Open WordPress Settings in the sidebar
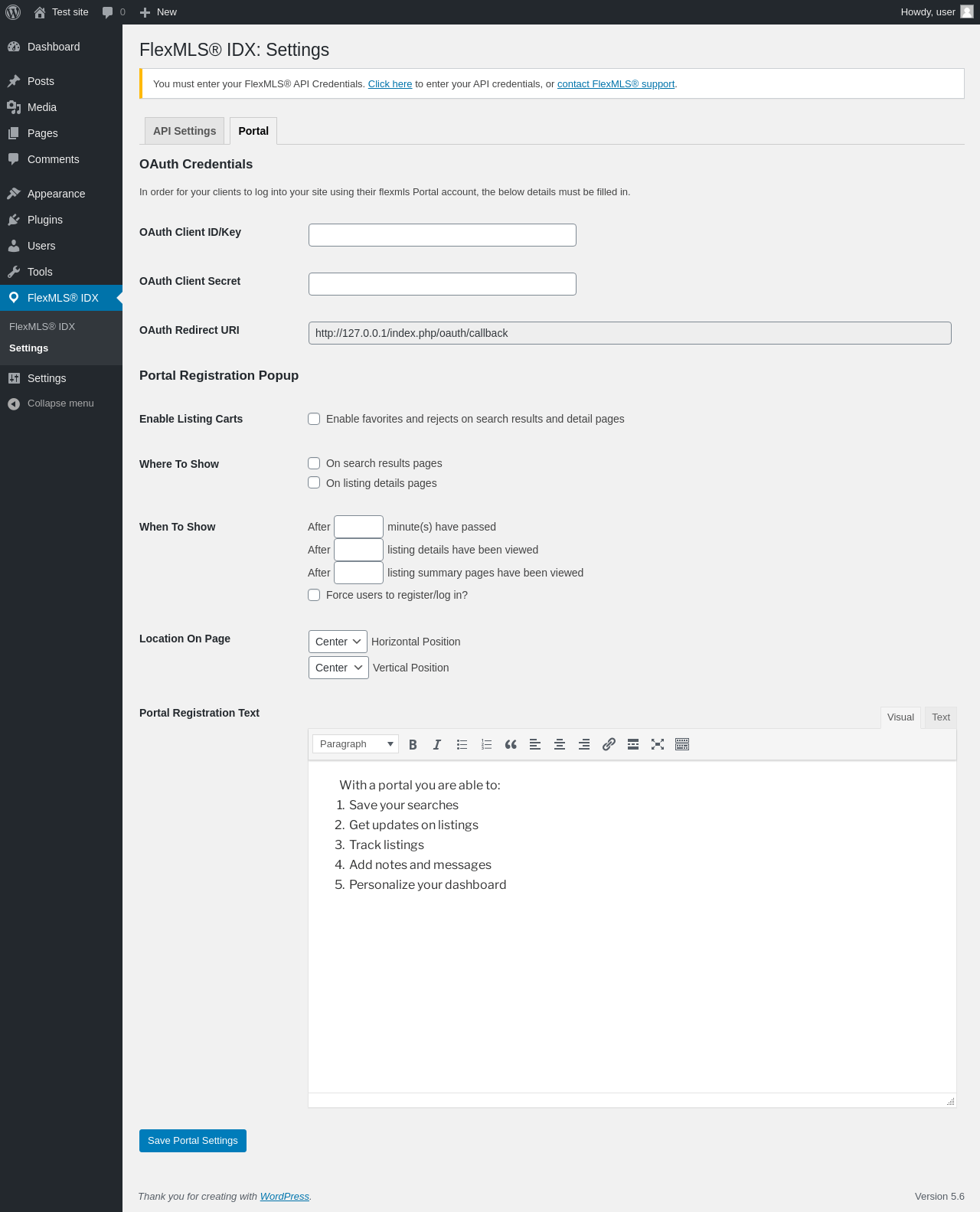Image resolution: width=980 pixels, height=1212 pixels. click(x=61, y=378)
